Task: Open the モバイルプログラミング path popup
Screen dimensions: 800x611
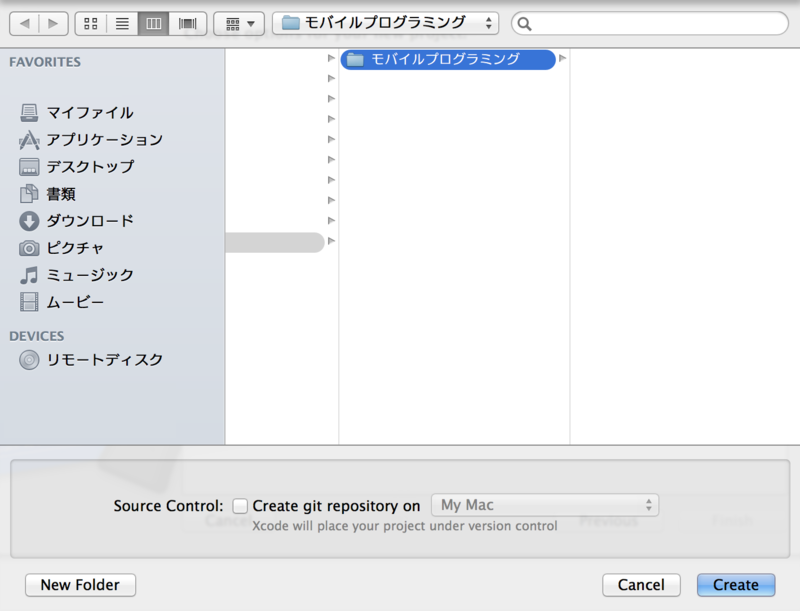Action: pos(385,23)
